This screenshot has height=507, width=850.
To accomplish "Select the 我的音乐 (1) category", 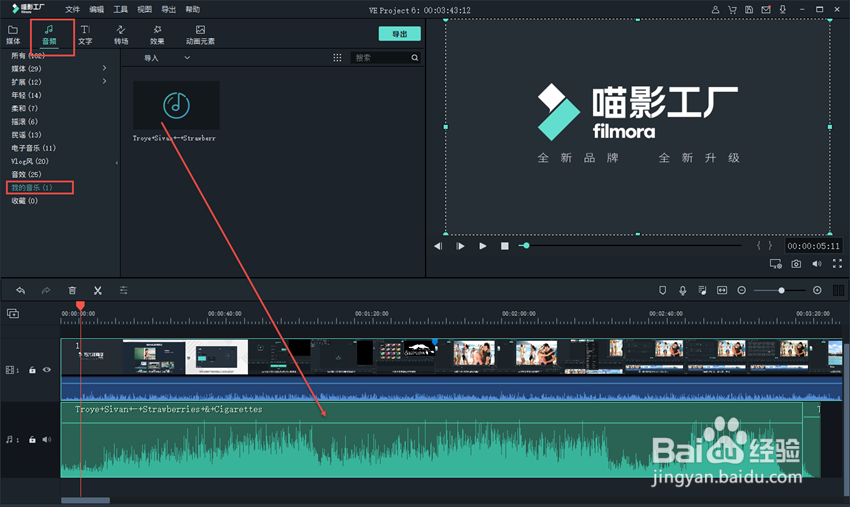I will coord(32,188).
